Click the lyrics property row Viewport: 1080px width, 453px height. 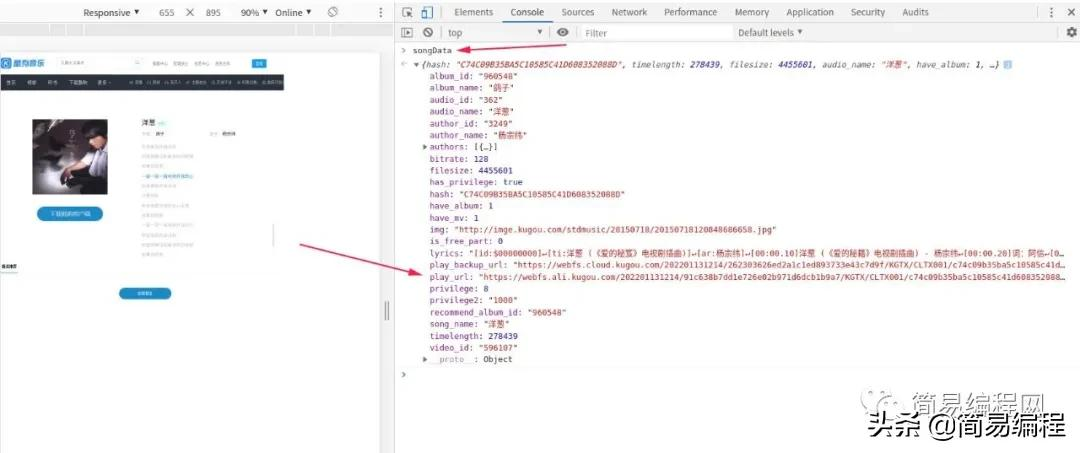tap(747, 253)
